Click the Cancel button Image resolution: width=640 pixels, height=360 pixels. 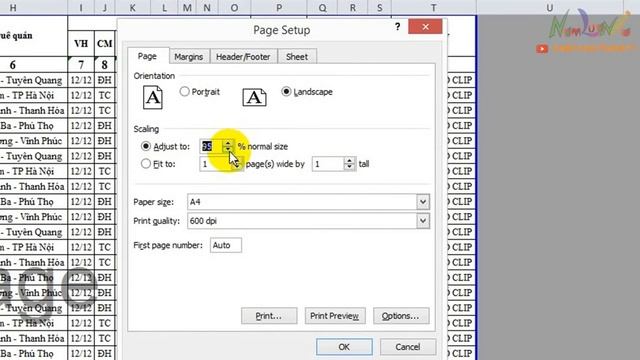pos(407,347)
